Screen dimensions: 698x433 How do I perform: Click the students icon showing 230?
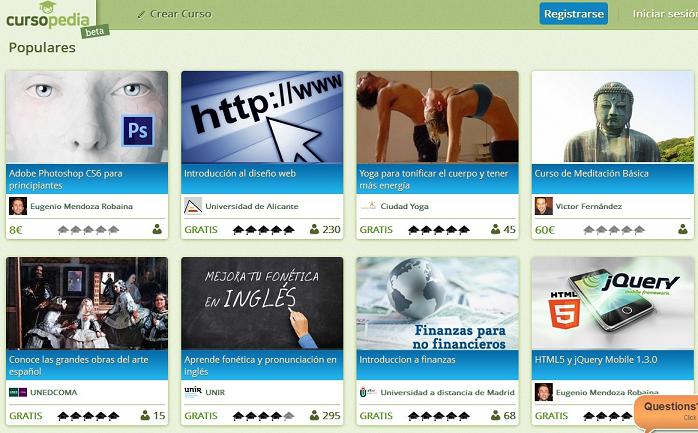pyautogui.click(x=314, y=230)
